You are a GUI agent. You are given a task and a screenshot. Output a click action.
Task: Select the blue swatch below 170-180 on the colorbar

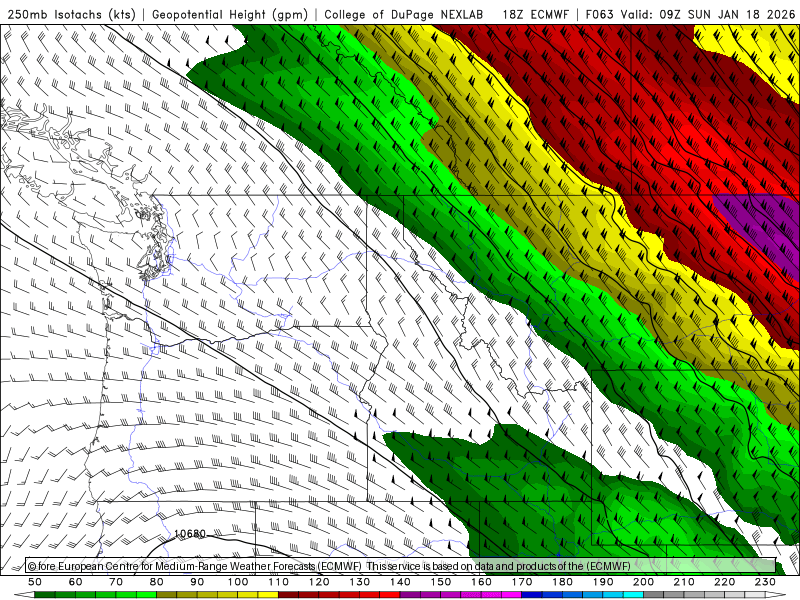pyautogui.click(x=542, y=595)
